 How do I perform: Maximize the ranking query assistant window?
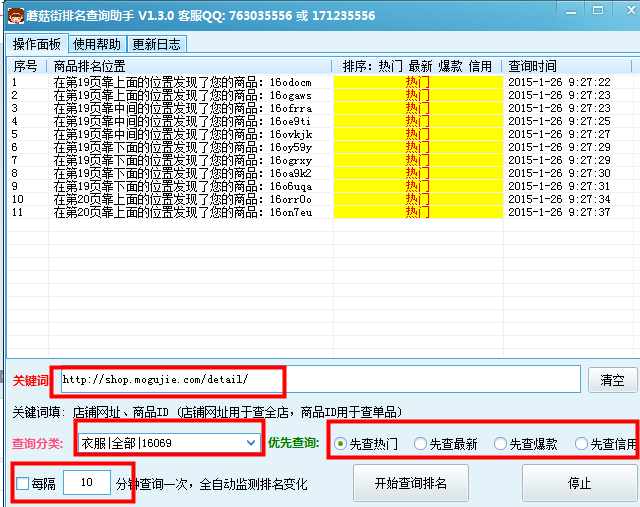(x=598, y=11)
